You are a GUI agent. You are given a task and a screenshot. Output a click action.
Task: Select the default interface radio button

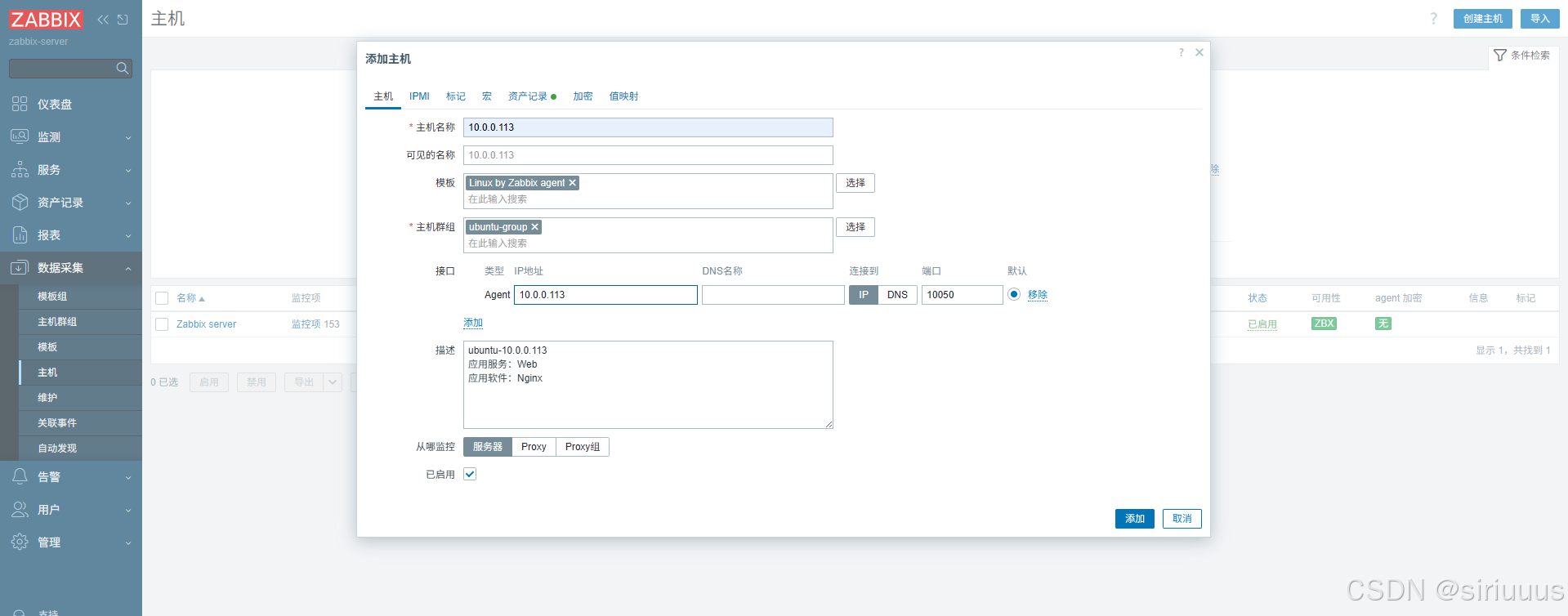(x=1014, y=294)
